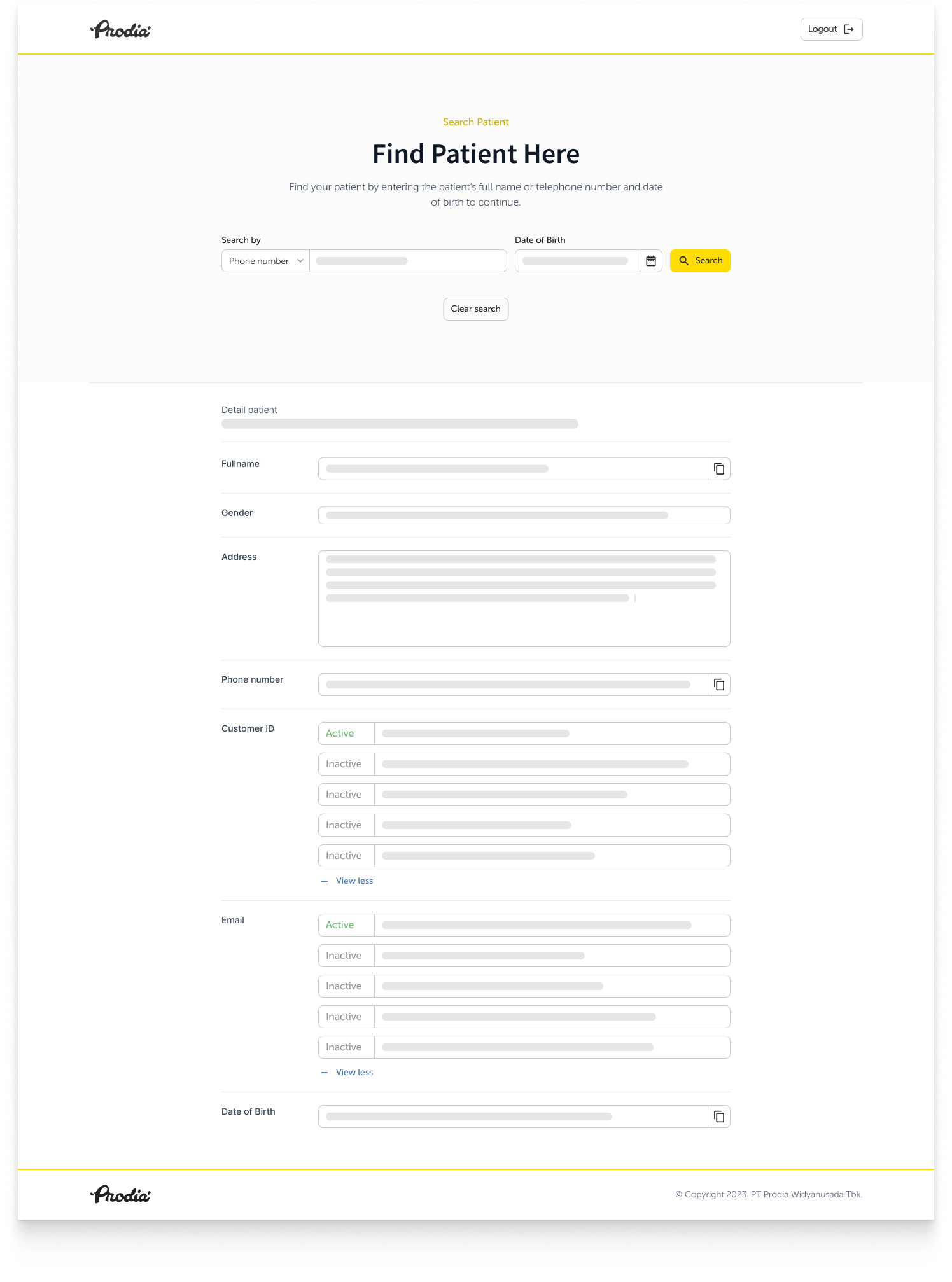This screenshot has width=952, height=1282.
Task: Click the yellow Search button
Action: [700, 261]
